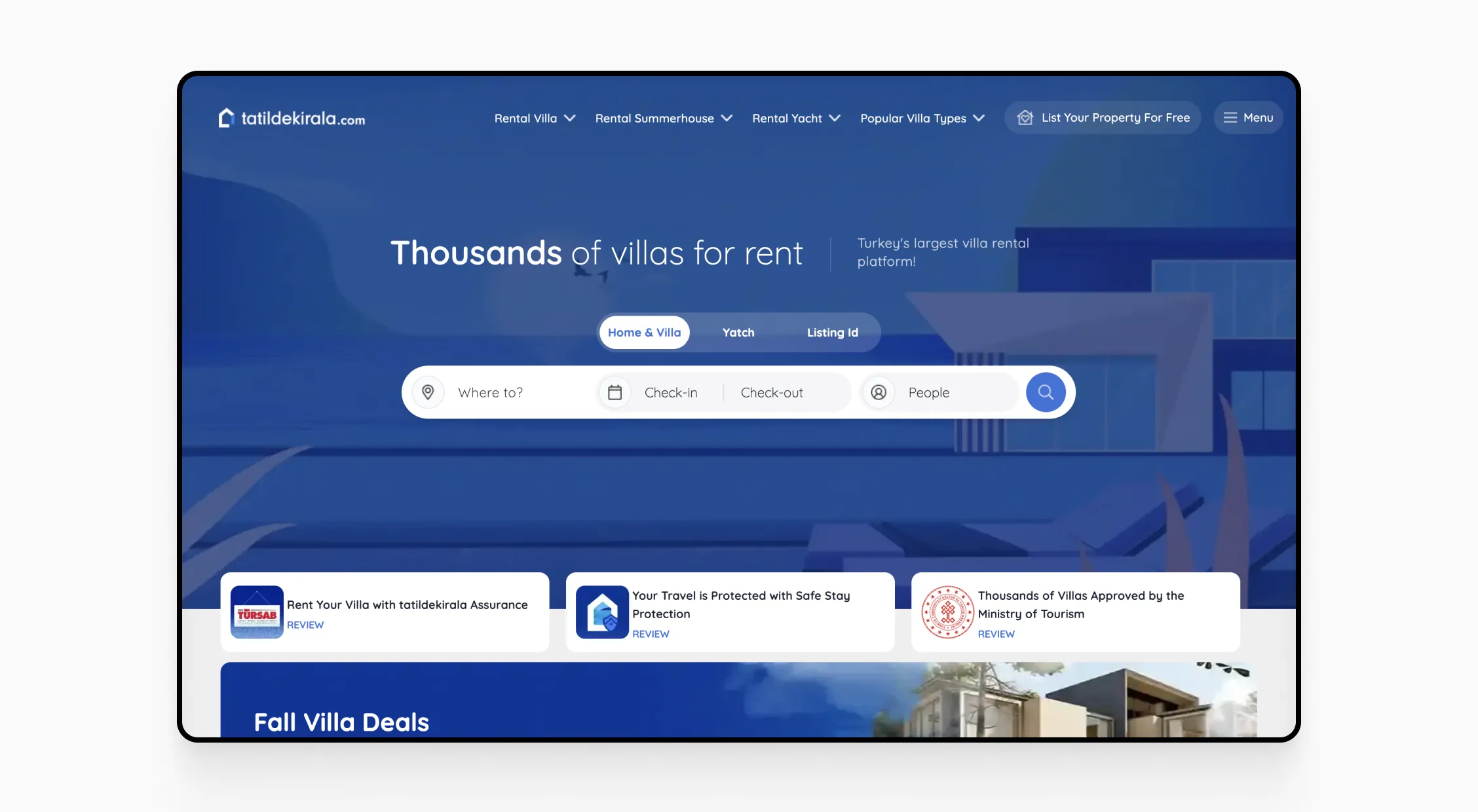Viewport: 1478px width, 812px height.
Task: Click REVIEW under Safe Stay Protection
Action: click(x=651, y=634)
